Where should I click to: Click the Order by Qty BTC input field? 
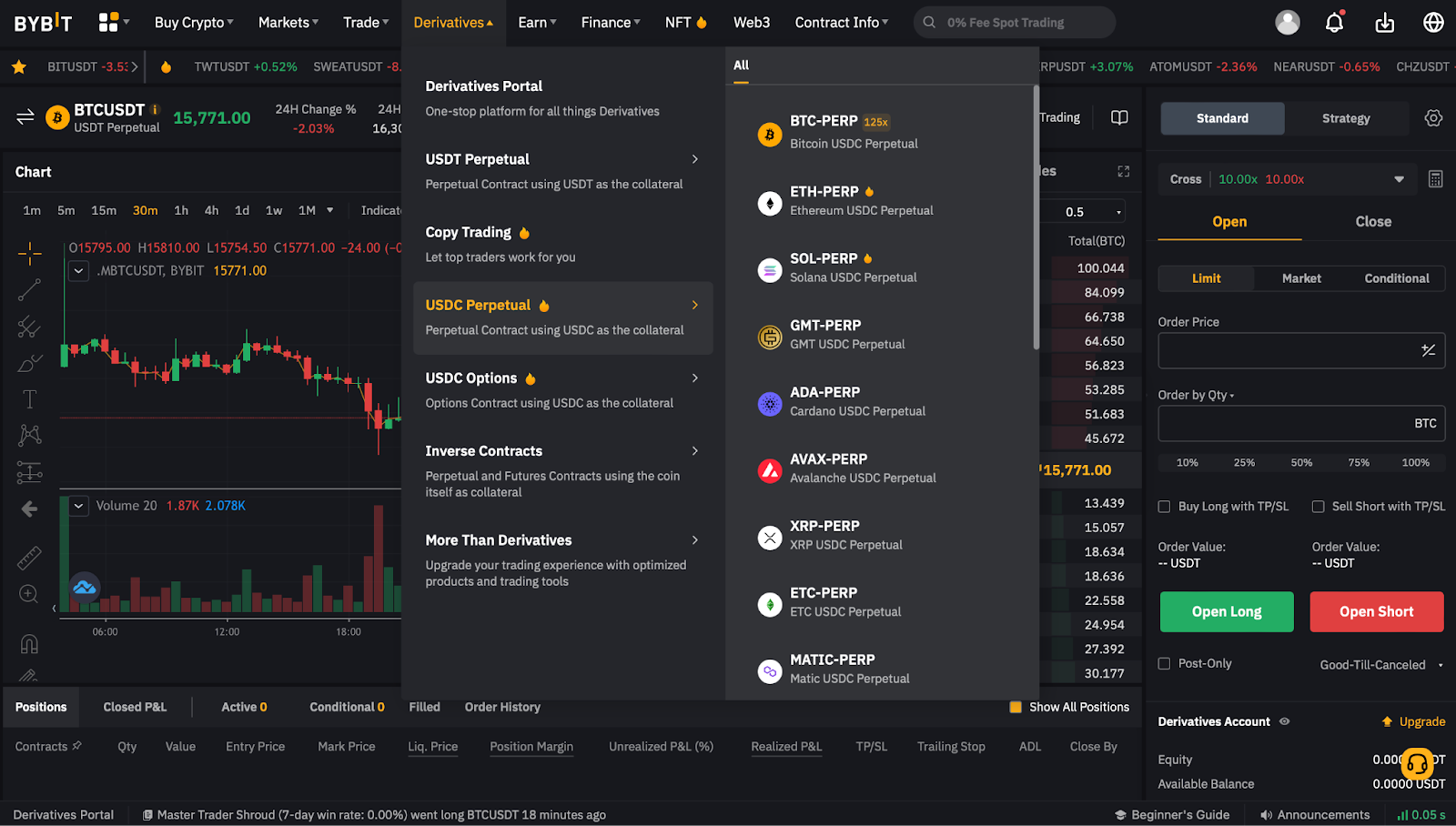pyautogui.click(x=1301, y=424)
